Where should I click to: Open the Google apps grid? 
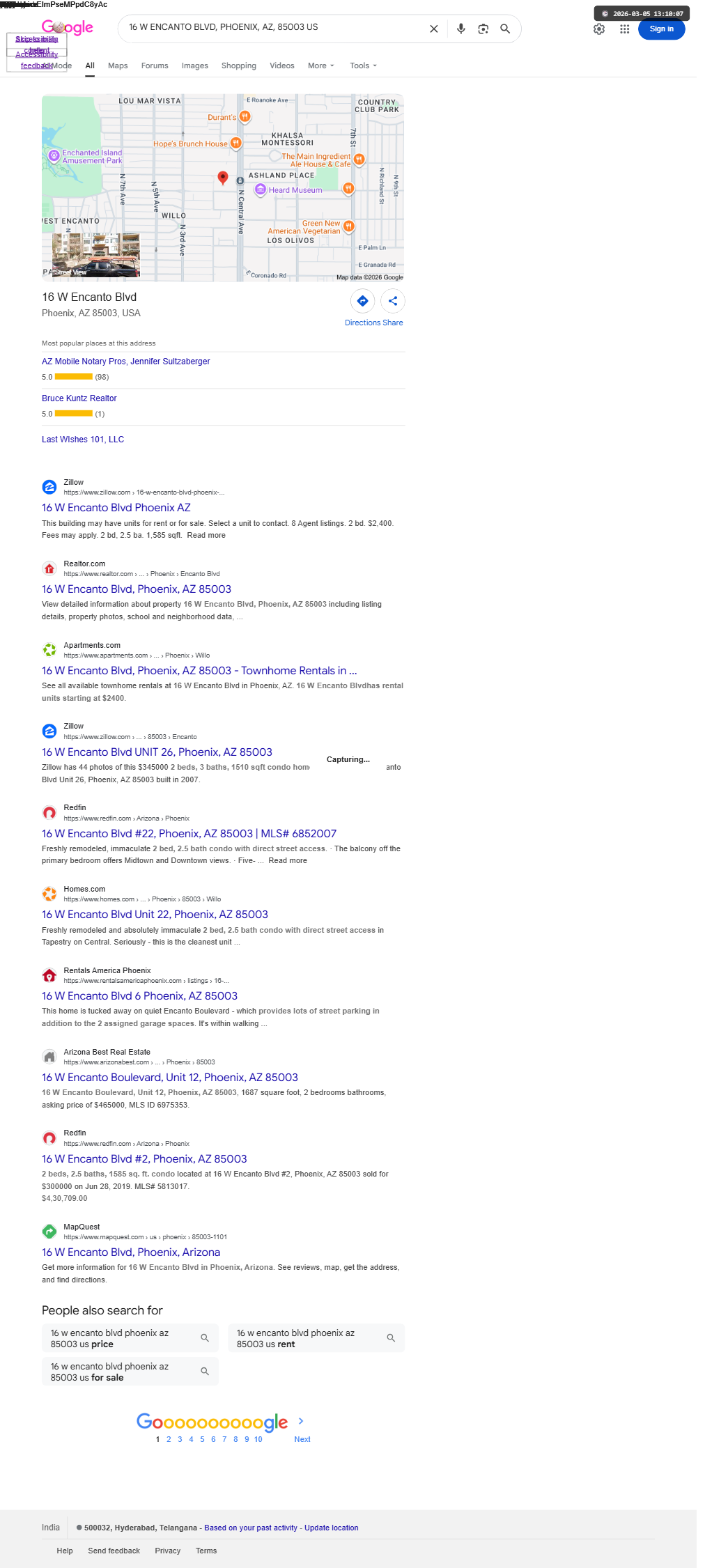625,29
